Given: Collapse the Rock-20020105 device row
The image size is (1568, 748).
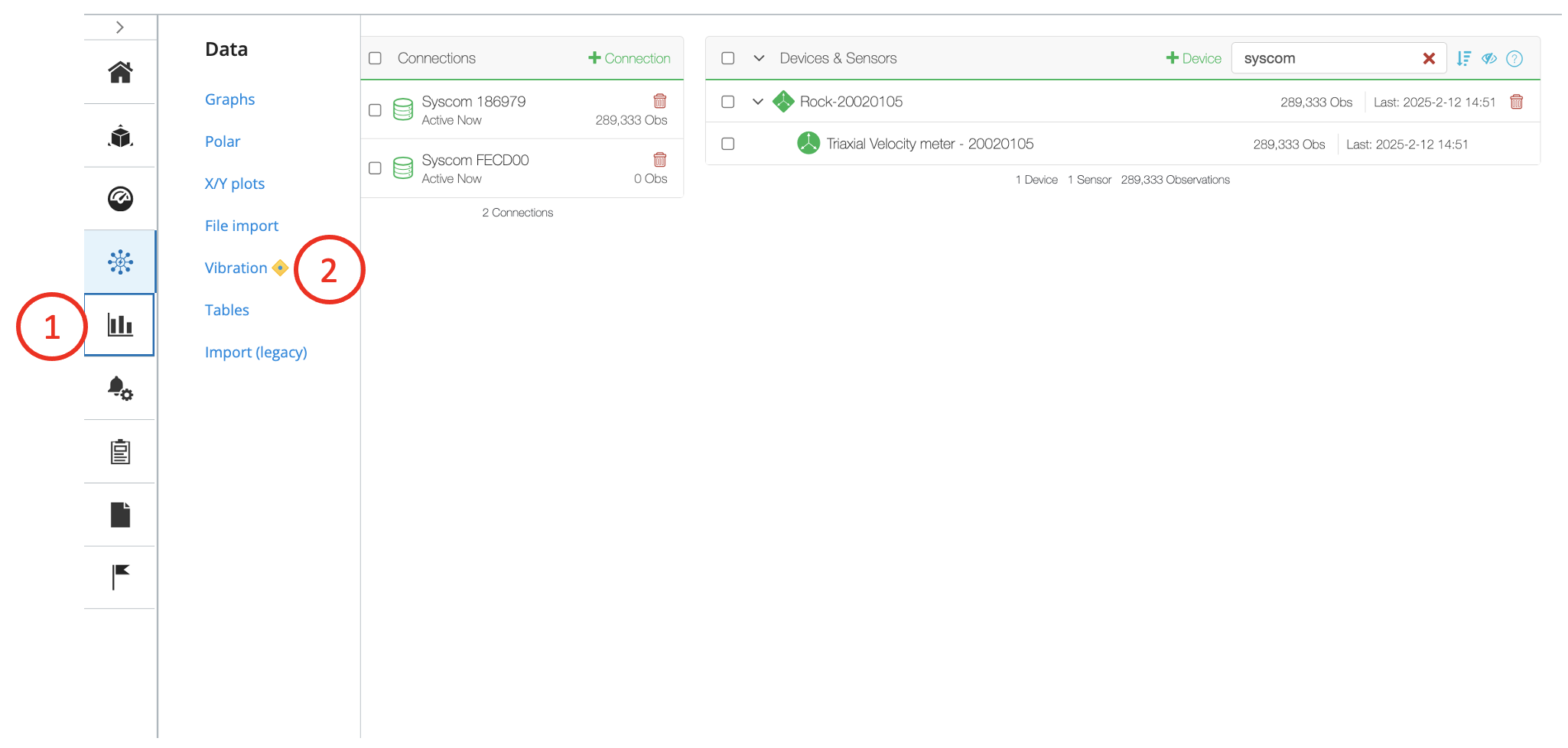Looking at the screenshot, I should pos(757,102).
